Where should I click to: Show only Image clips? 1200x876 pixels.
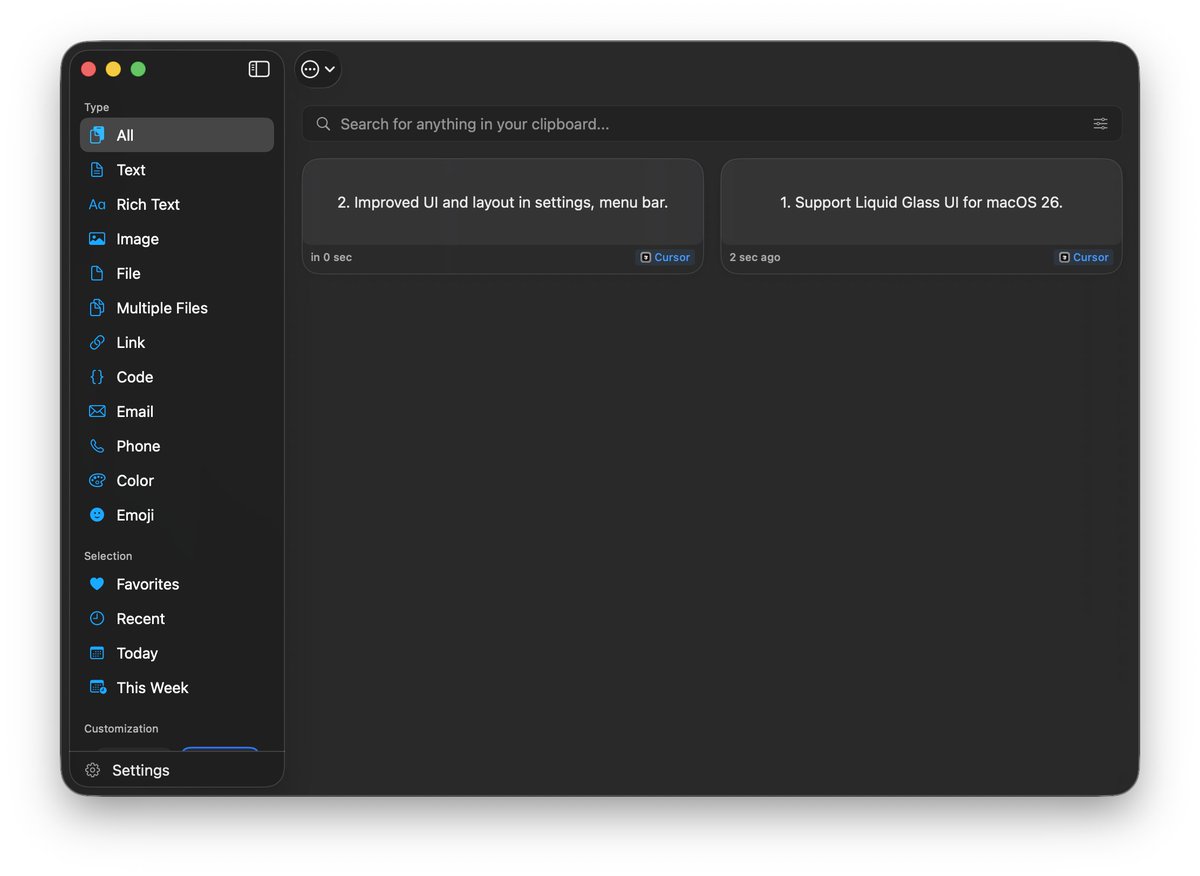point(137,239)
